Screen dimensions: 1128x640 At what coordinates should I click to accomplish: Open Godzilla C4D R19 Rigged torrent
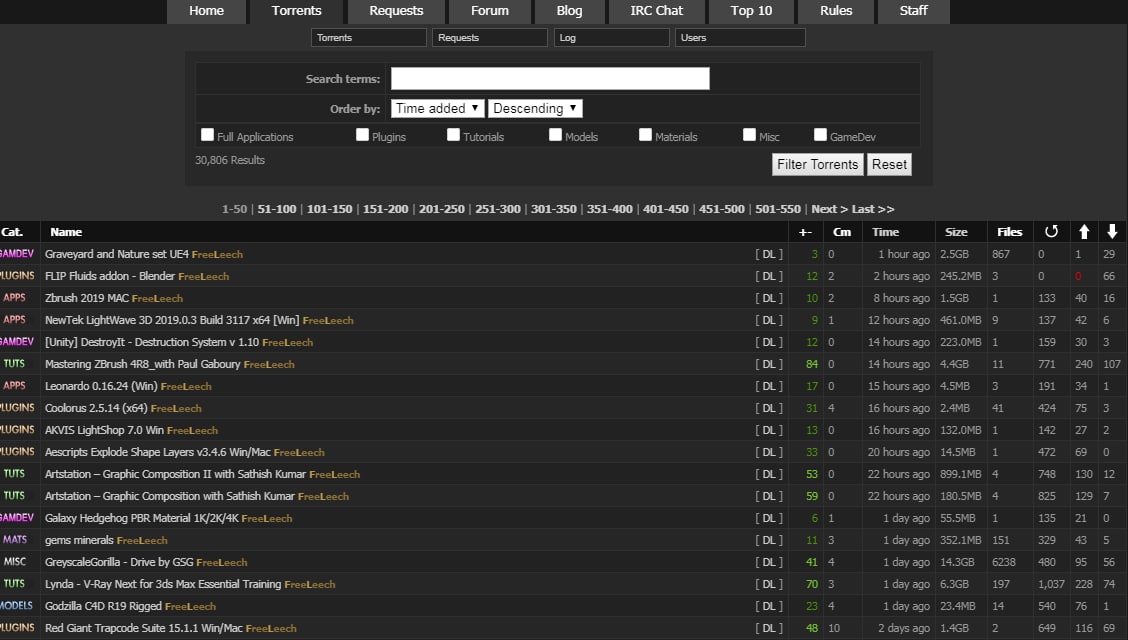coord(103,606)
